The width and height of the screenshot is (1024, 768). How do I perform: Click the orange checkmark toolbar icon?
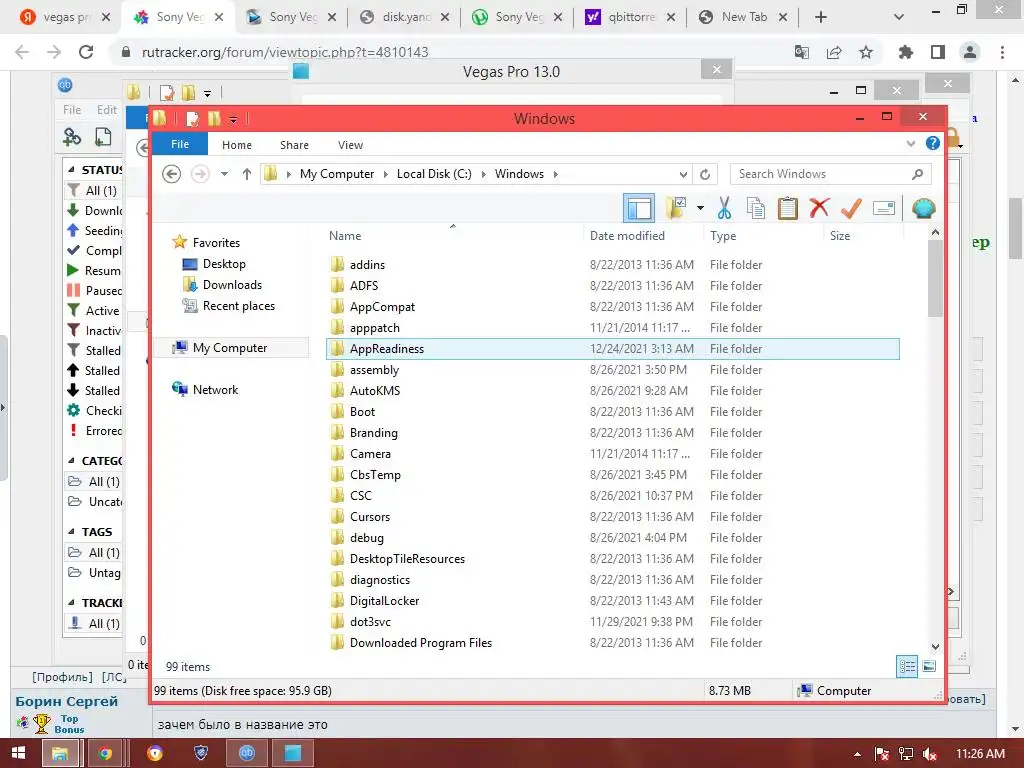tap(851, 208)
